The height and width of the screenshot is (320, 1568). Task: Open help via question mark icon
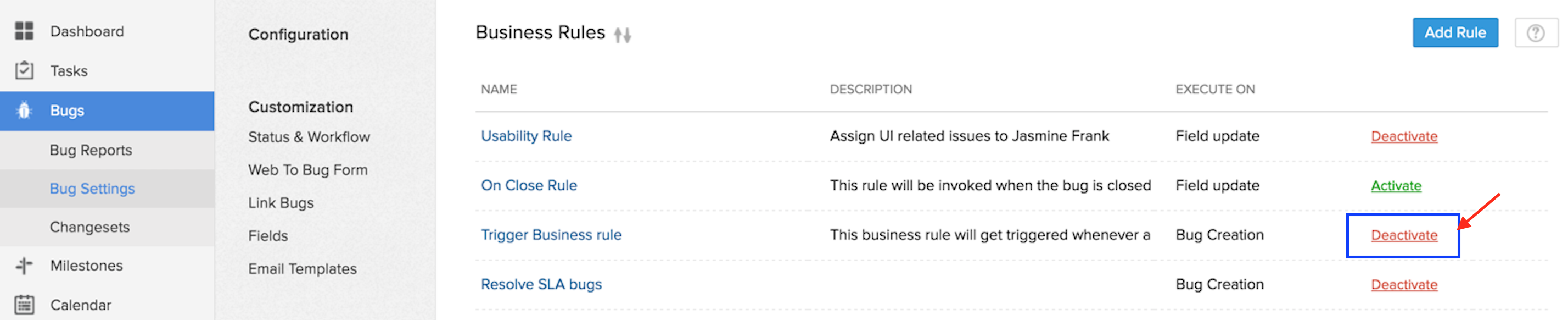pyautogui.click(x=1535, y=33)
